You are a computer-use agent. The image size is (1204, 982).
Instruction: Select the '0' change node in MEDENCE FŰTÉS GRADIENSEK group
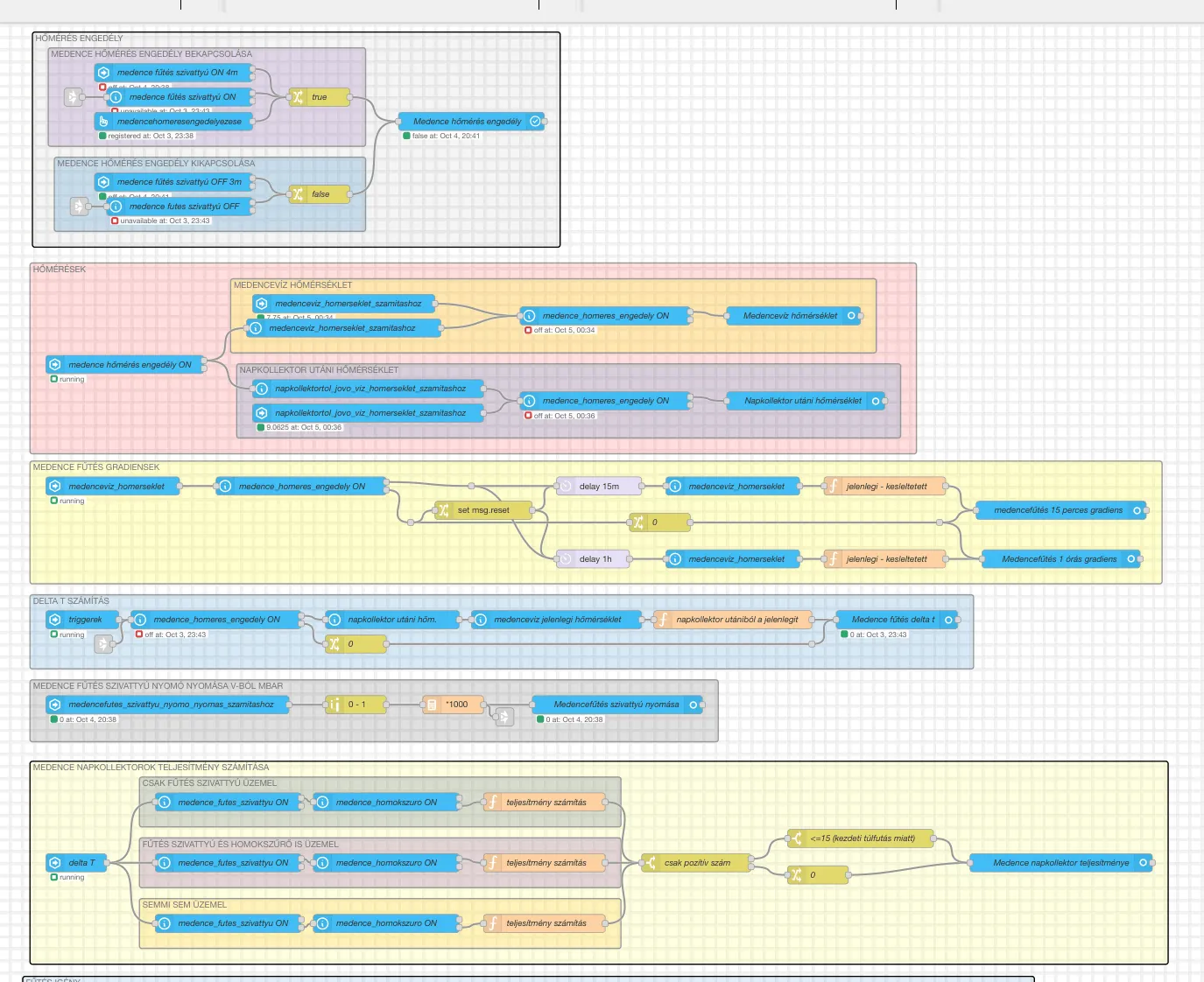[659, 523]
